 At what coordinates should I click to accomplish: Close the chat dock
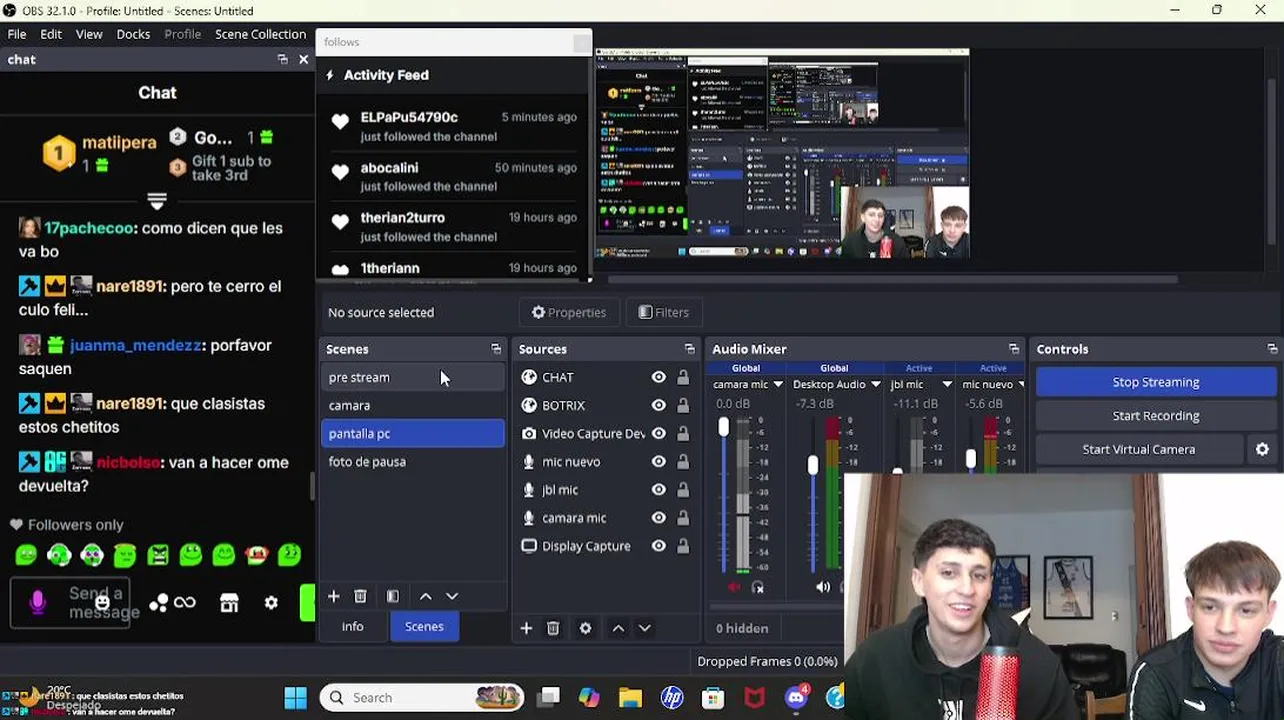coord(304,60)
